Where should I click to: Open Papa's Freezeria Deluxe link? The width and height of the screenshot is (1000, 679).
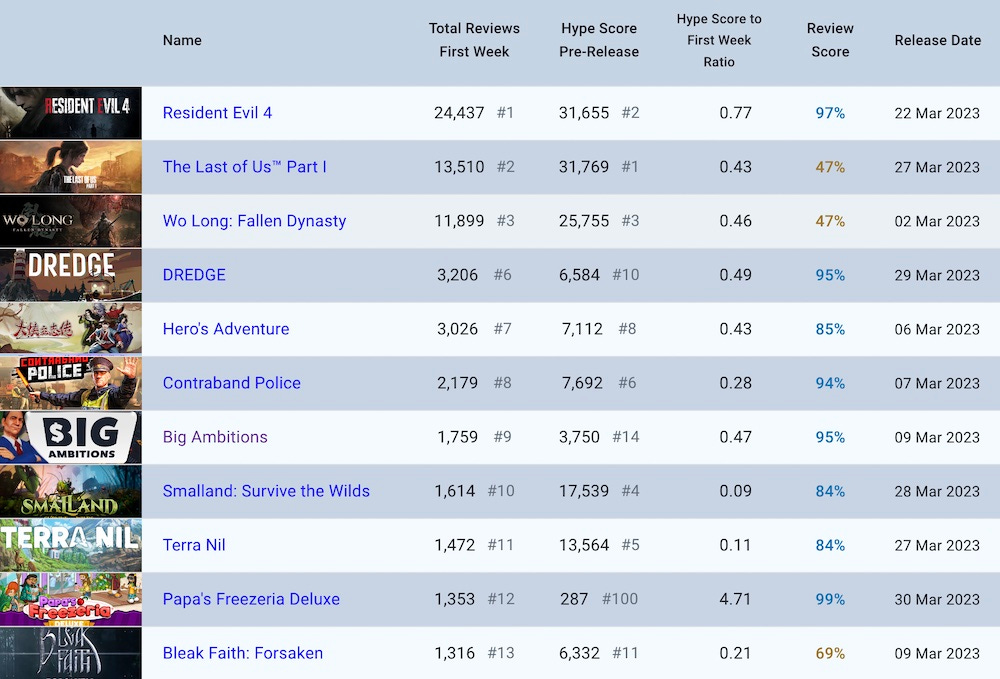251,599
